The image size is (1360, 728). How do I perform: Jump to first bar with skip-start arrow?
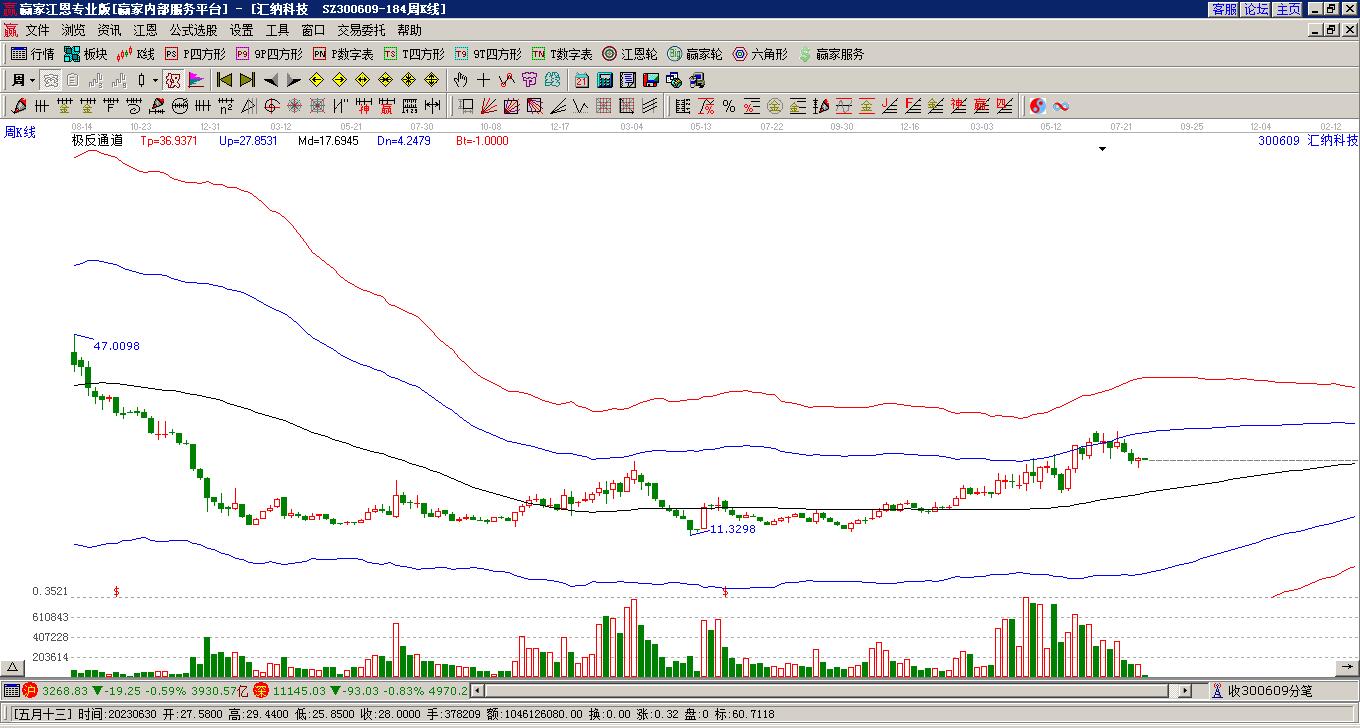pos(224,80)
